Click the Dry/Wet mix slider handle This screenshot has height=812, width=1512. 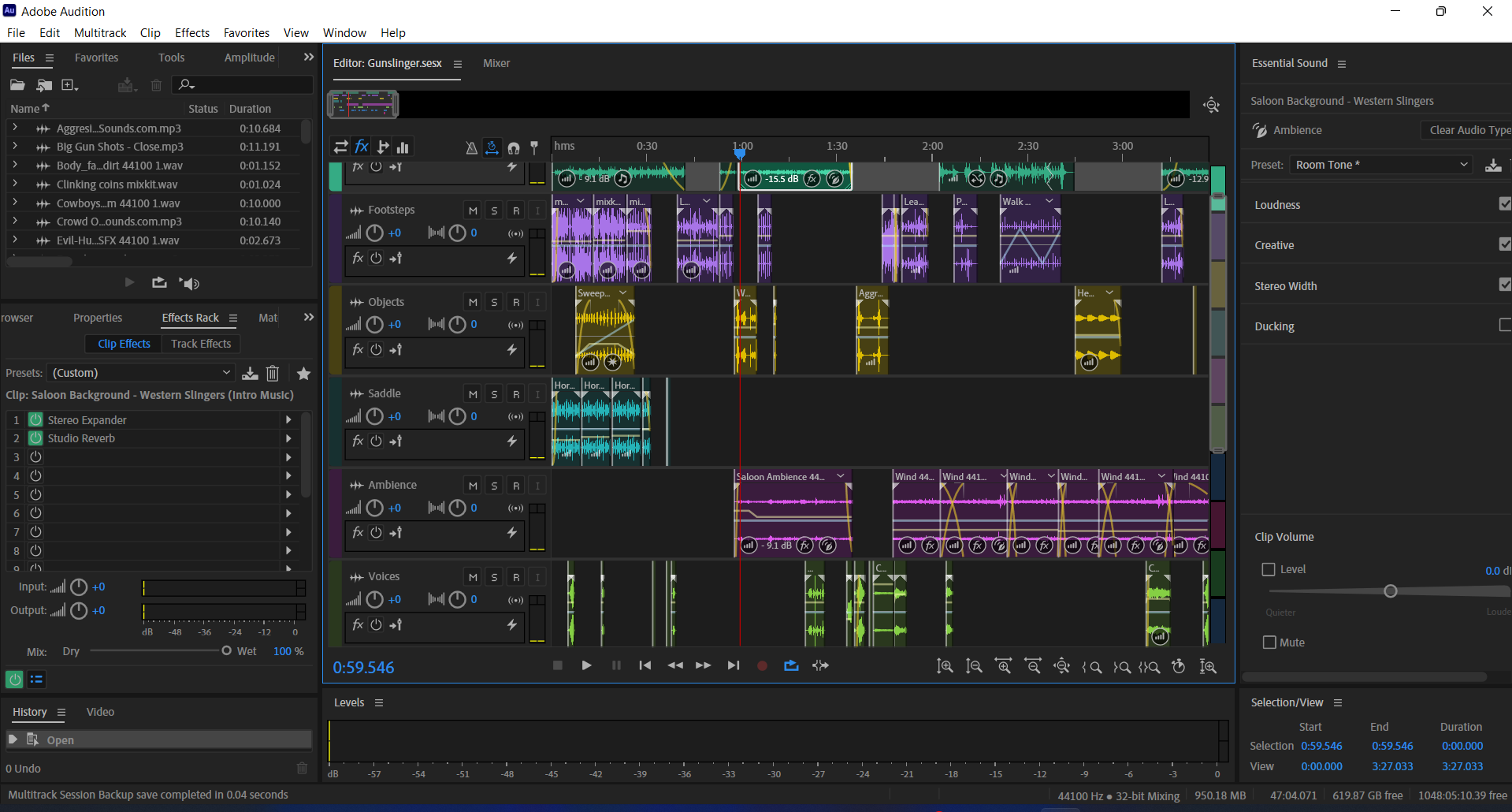pos(226,650)
